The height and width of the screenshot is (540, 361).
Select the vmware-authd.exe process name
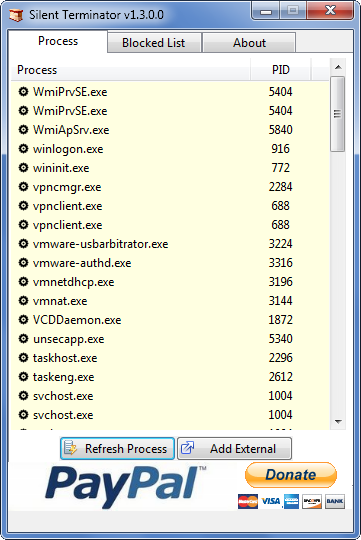coord(82,263)
